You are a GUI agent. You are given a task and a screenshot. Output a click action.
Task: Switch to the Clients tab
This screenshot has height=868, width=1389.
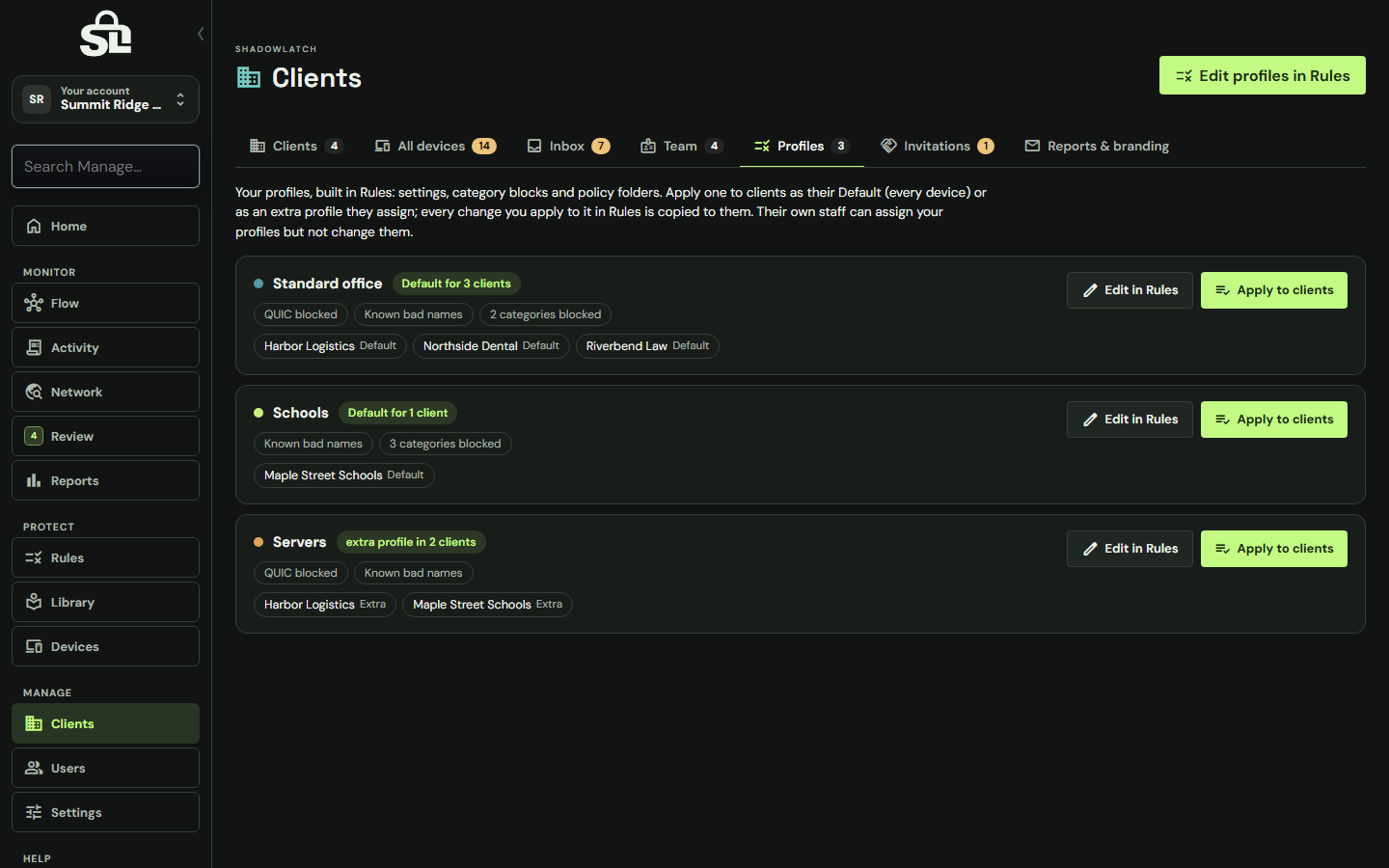295,146
